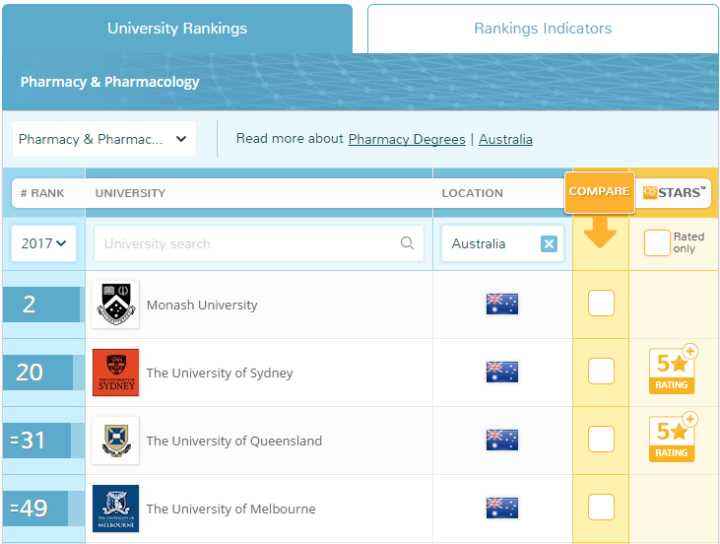This screenshot has width=720, height=544.
Task: Click the UNIVERSITY column header
Action: pos(130,193)
